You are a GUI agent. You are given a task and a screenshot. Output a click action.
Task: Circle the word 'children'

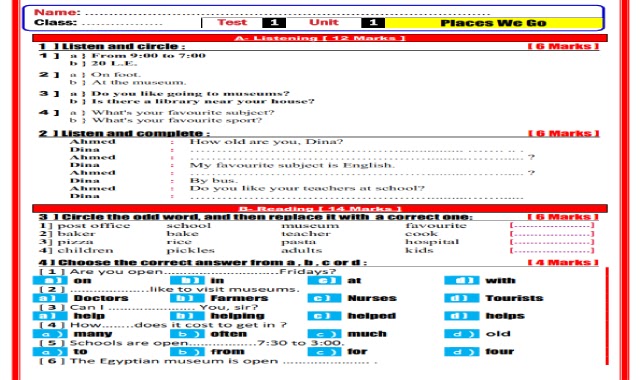[85, 250]
